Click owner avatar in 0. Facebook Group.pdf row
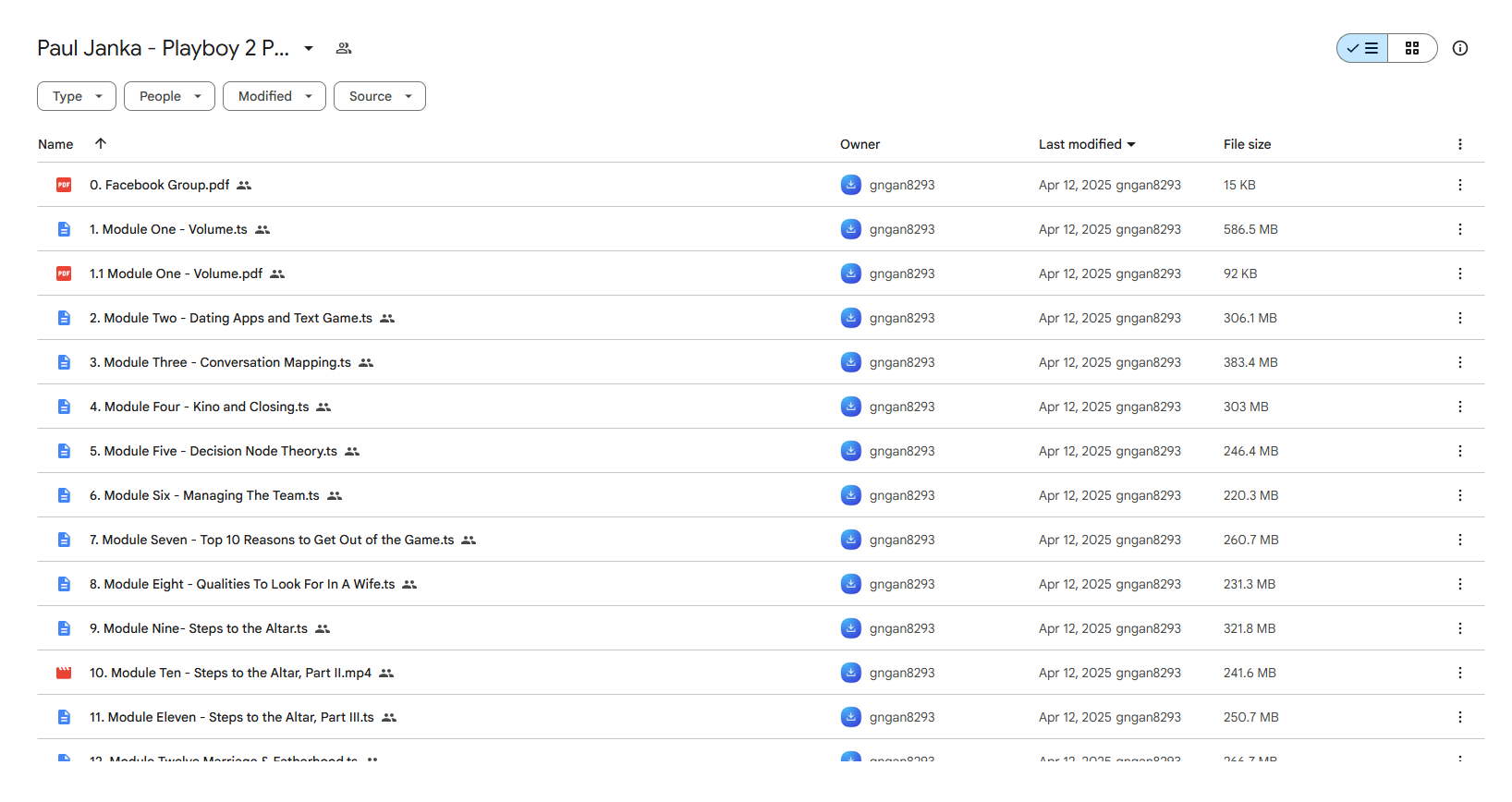 point(851,185)
